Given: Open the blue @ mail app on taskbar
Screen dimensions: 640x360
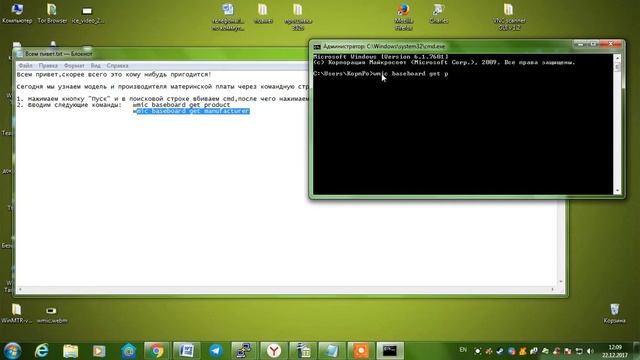Looking at the screenshot, I should 129,351.
